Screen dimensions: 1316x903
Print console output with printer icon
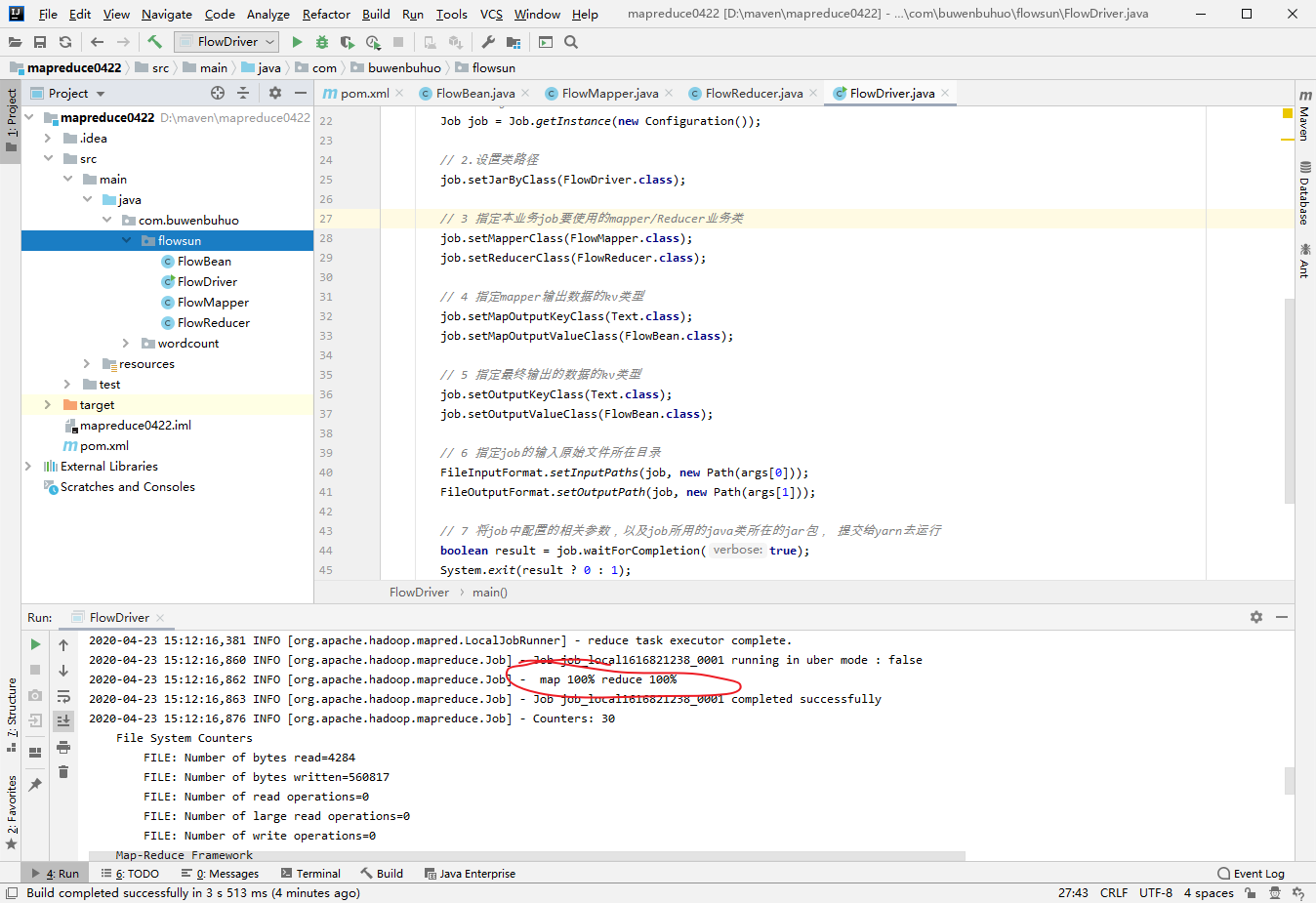63,747
